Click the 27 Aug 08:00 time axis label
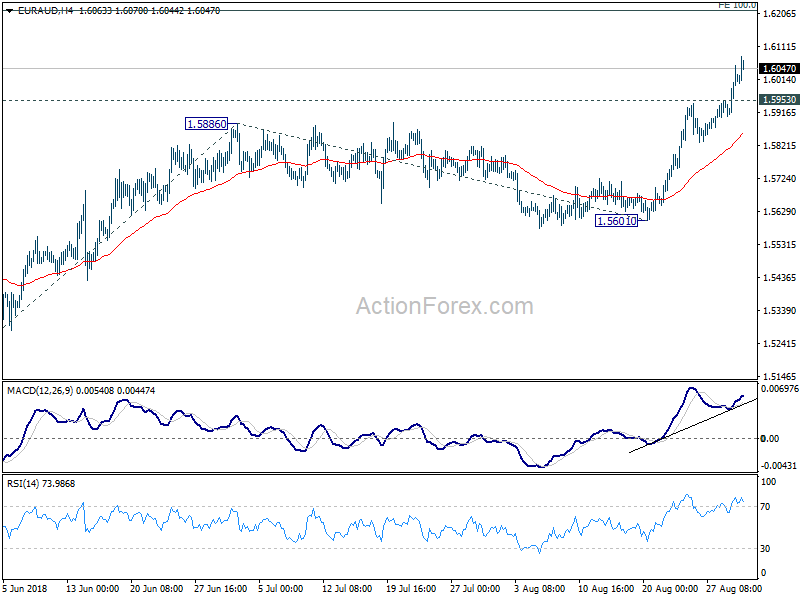 tap(734, 588)
